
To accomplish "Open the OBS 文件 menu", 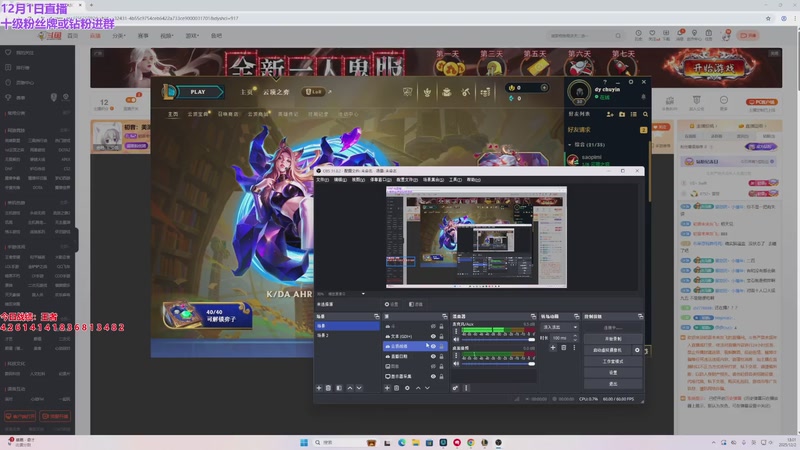I will click(x=322, y=180).
